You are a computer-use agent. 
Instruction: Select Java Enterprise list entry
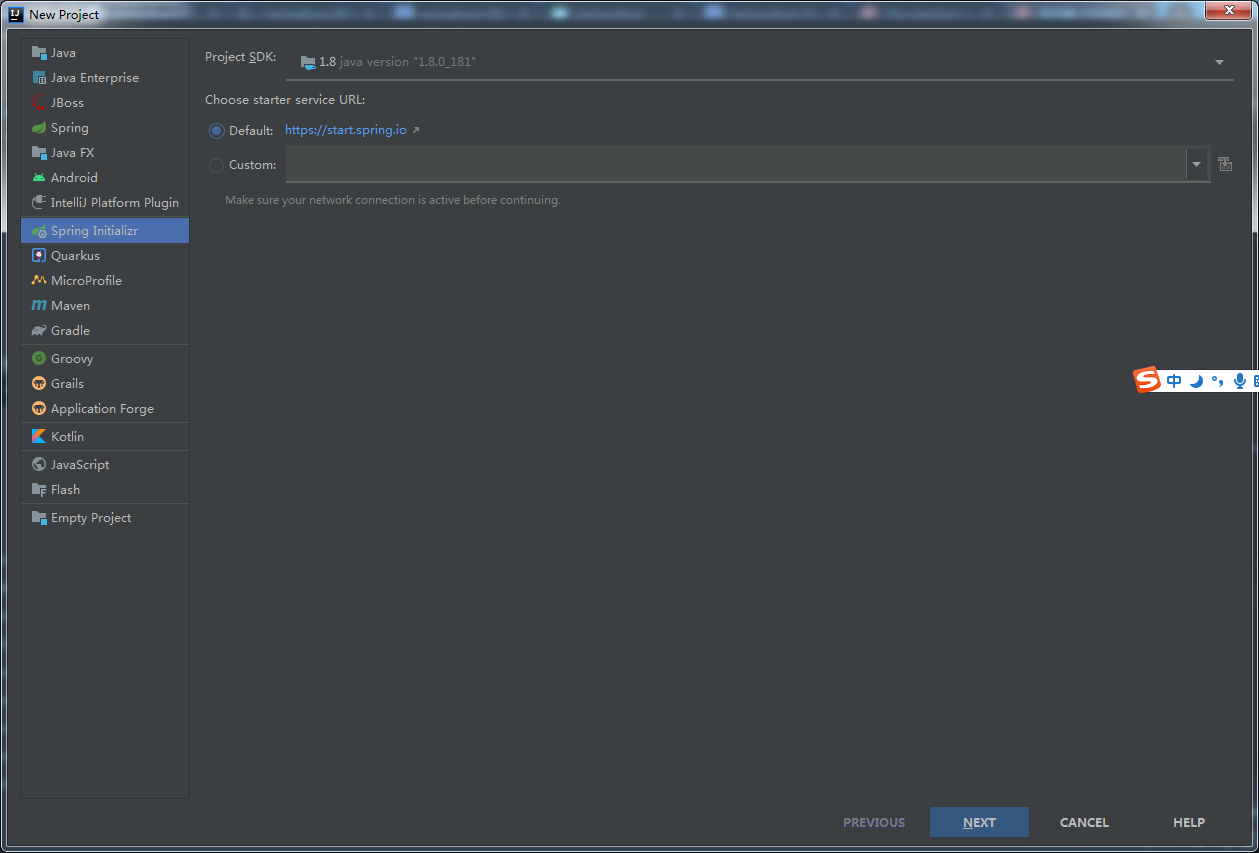(95, 78)
